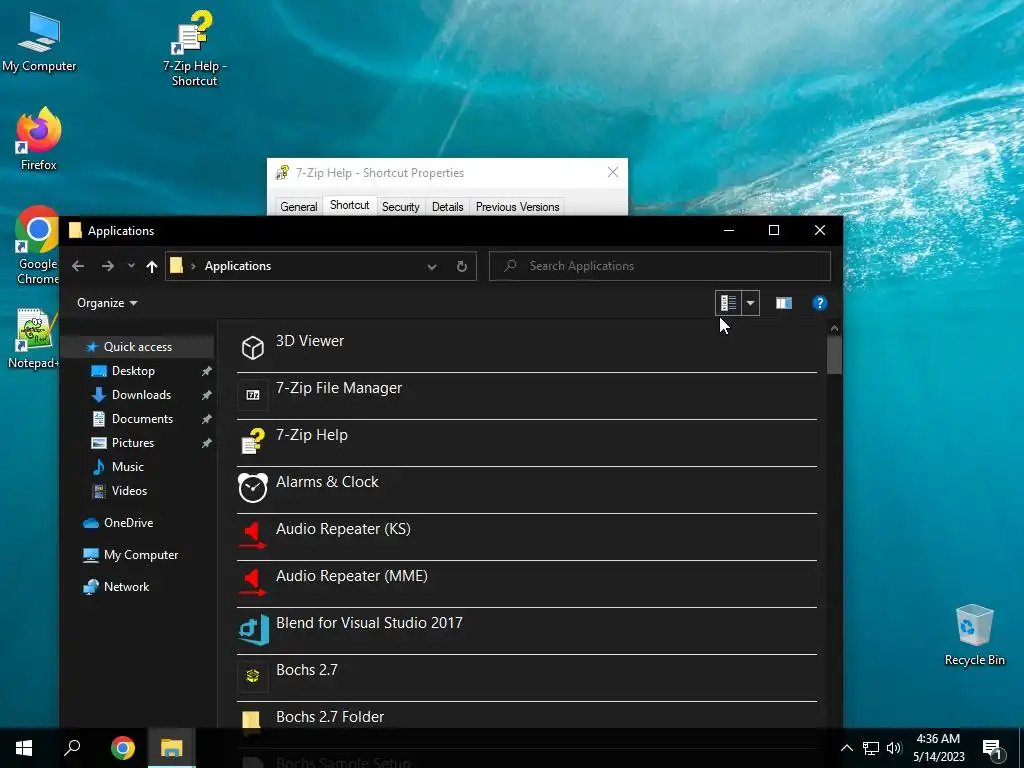Image resolution: width=1024 pixels, height=768 pixels.
Task: Select Network in navigation pane
Action: coord(126,587)
